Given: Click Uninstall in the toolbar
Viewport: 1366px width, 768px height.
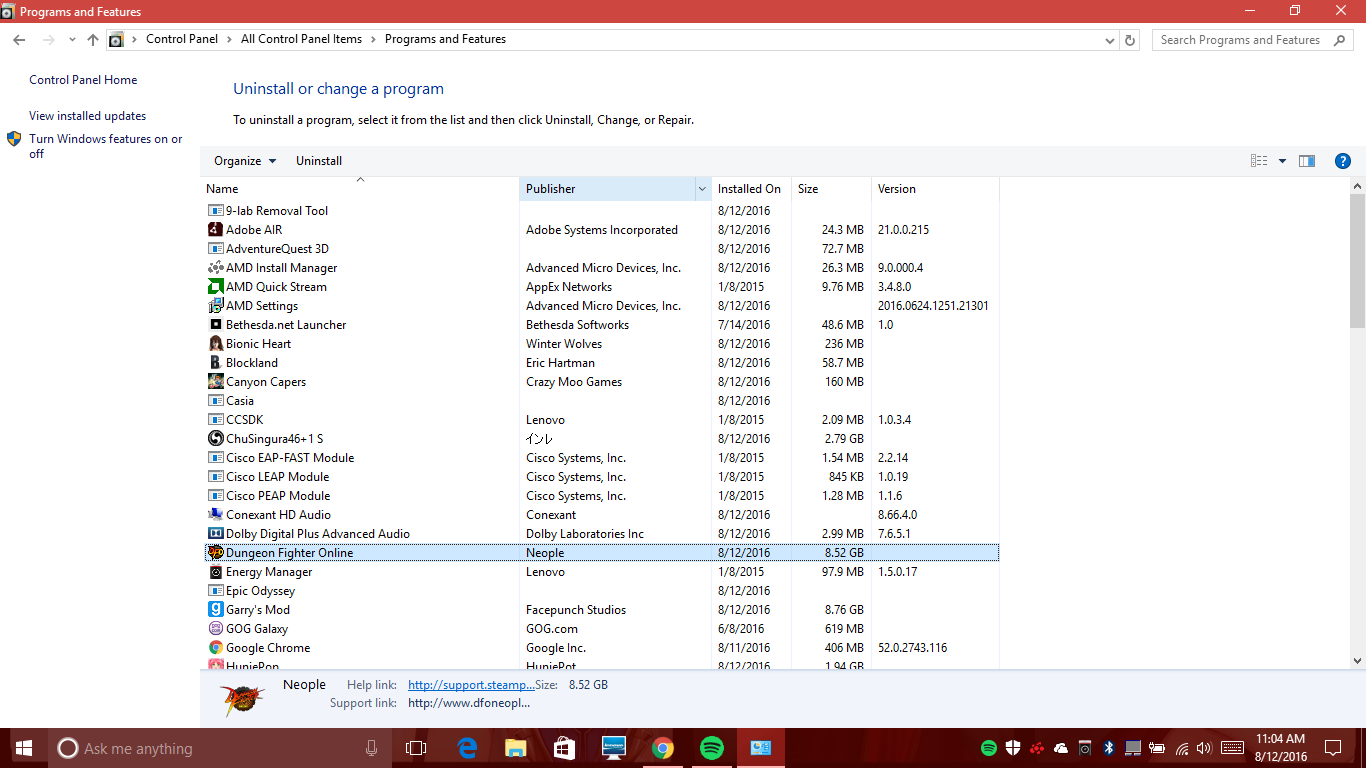Looking at the screenshot, I should coord(318,161).
